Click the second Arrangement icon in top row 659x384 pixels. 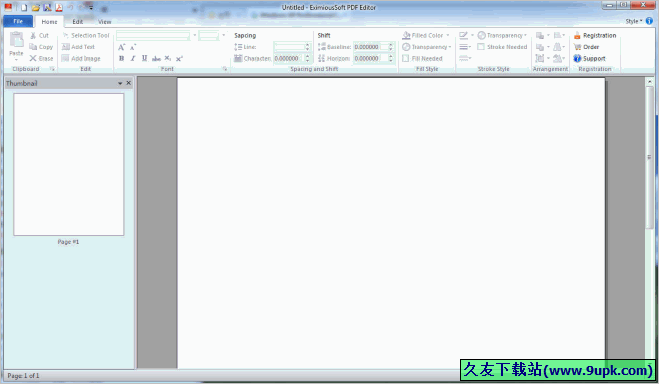click(559, 36)
